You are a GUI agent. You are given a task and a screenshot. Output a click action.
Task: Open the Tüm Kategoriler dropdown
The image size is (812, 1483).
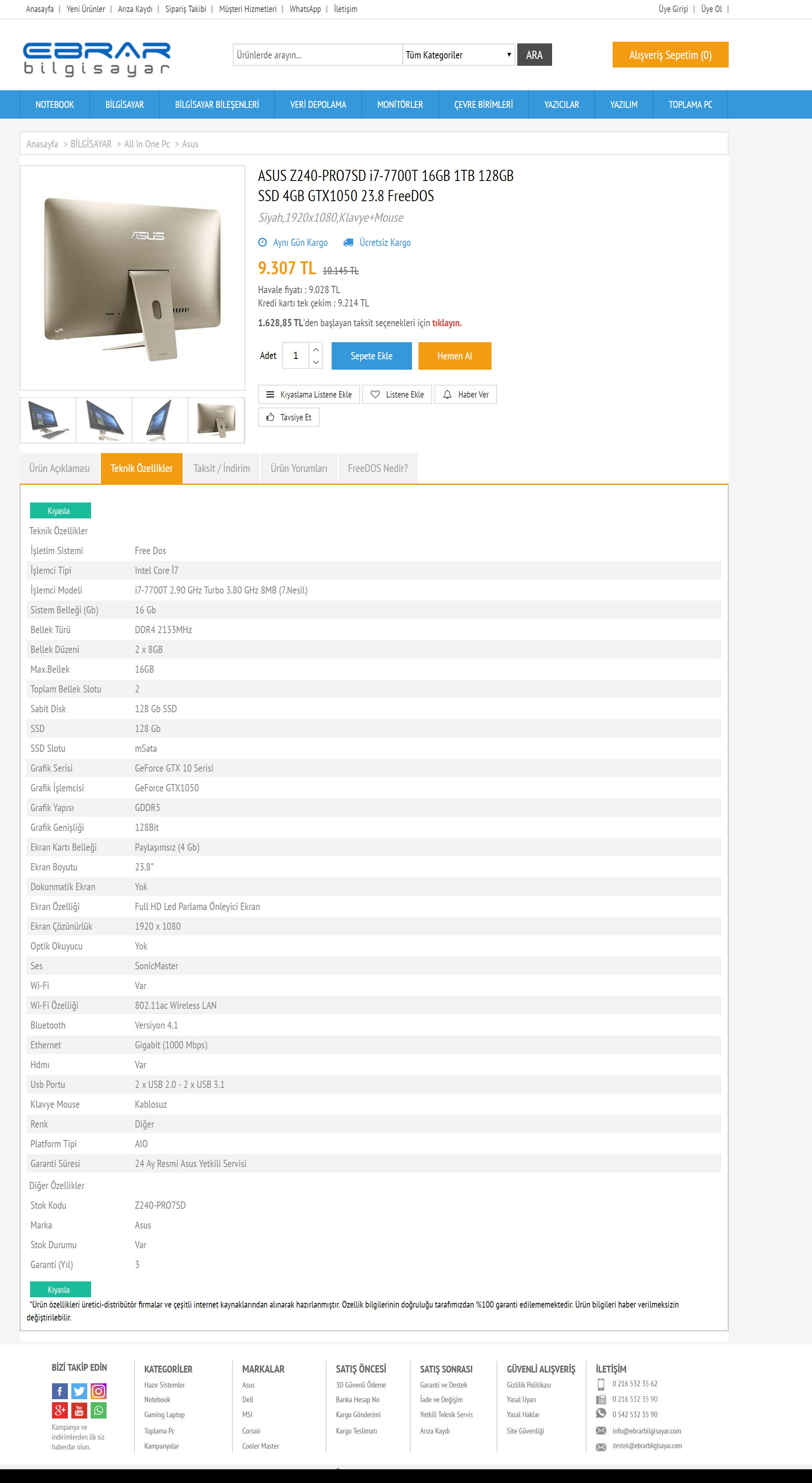459,55
